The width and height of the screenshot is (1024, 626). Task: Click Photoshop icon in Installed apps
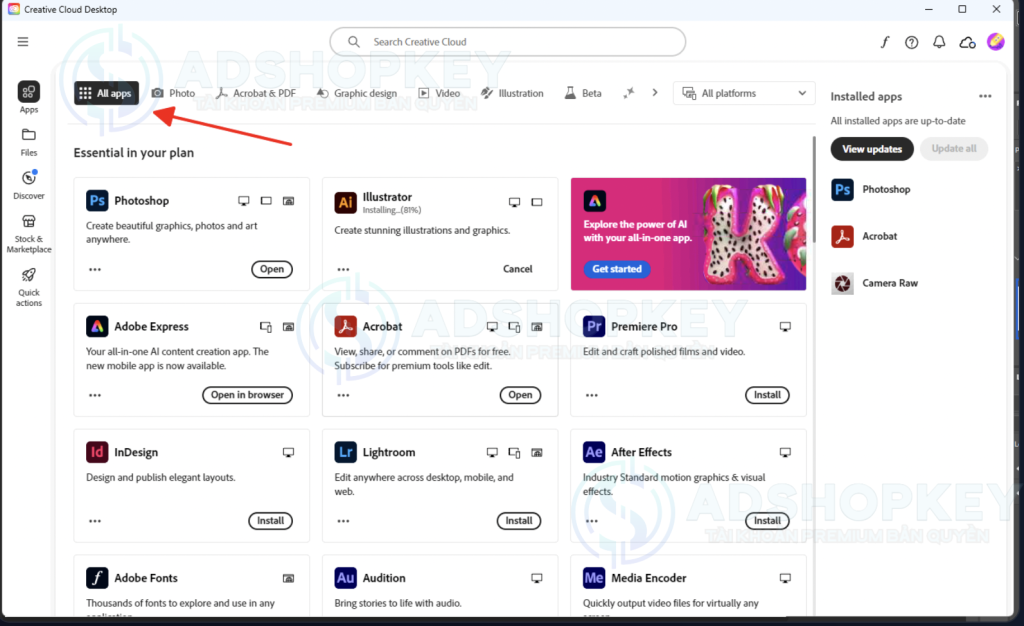pos(842,189)
